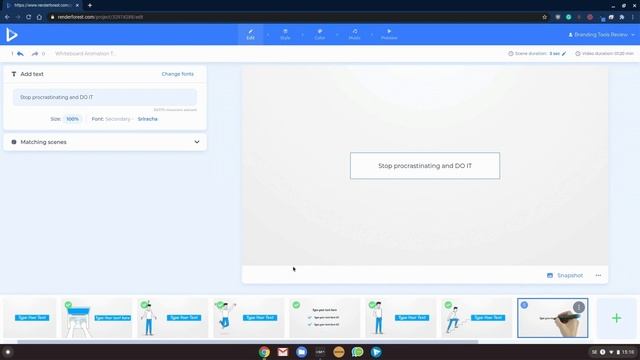Open the Chrome three-dot menu
The width and height of the screenshot is (640, 360).
tap(633, 17)
